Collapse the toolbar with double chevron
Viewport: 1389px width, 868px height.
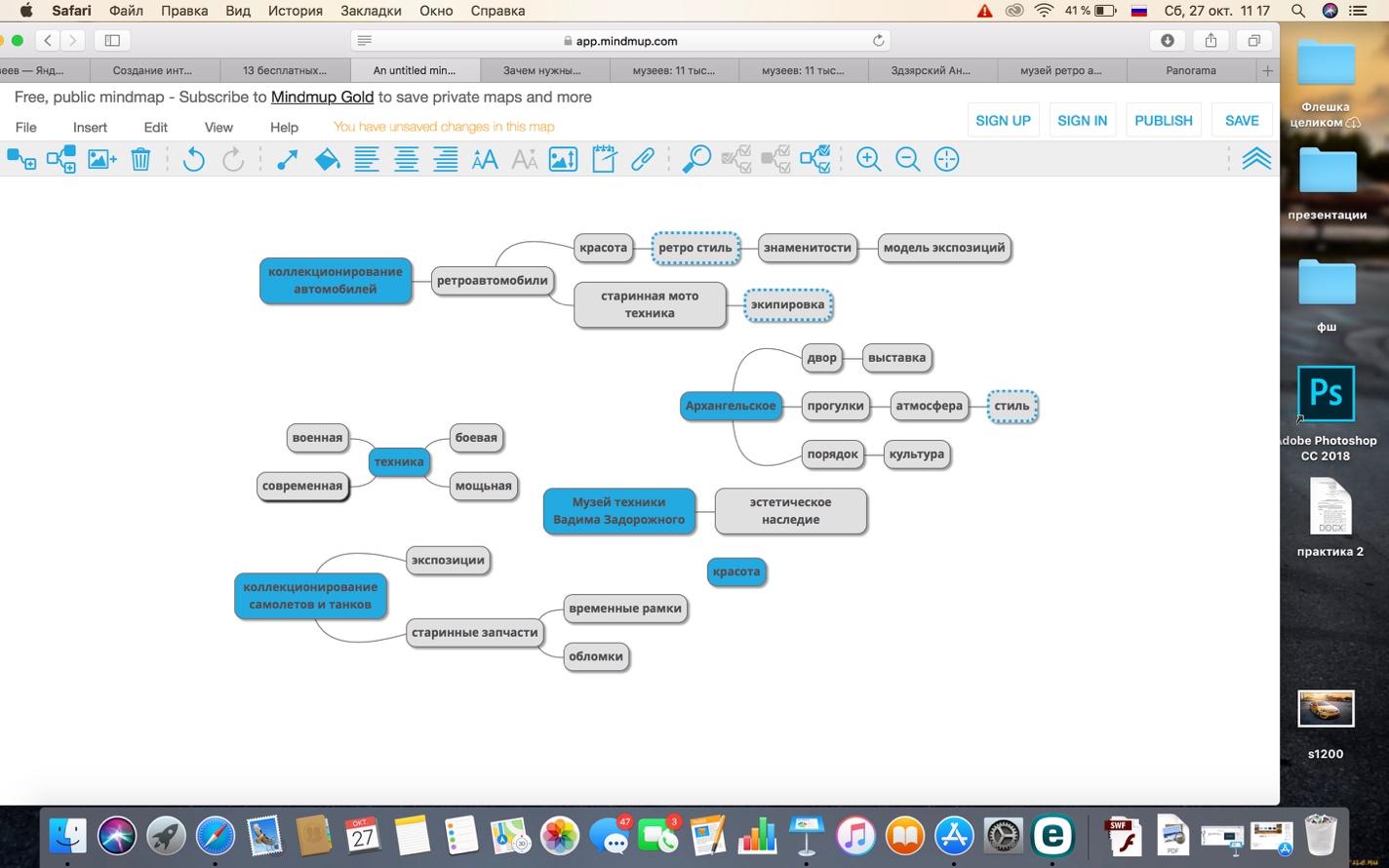pyautogui.click(x=1256, y=158)
